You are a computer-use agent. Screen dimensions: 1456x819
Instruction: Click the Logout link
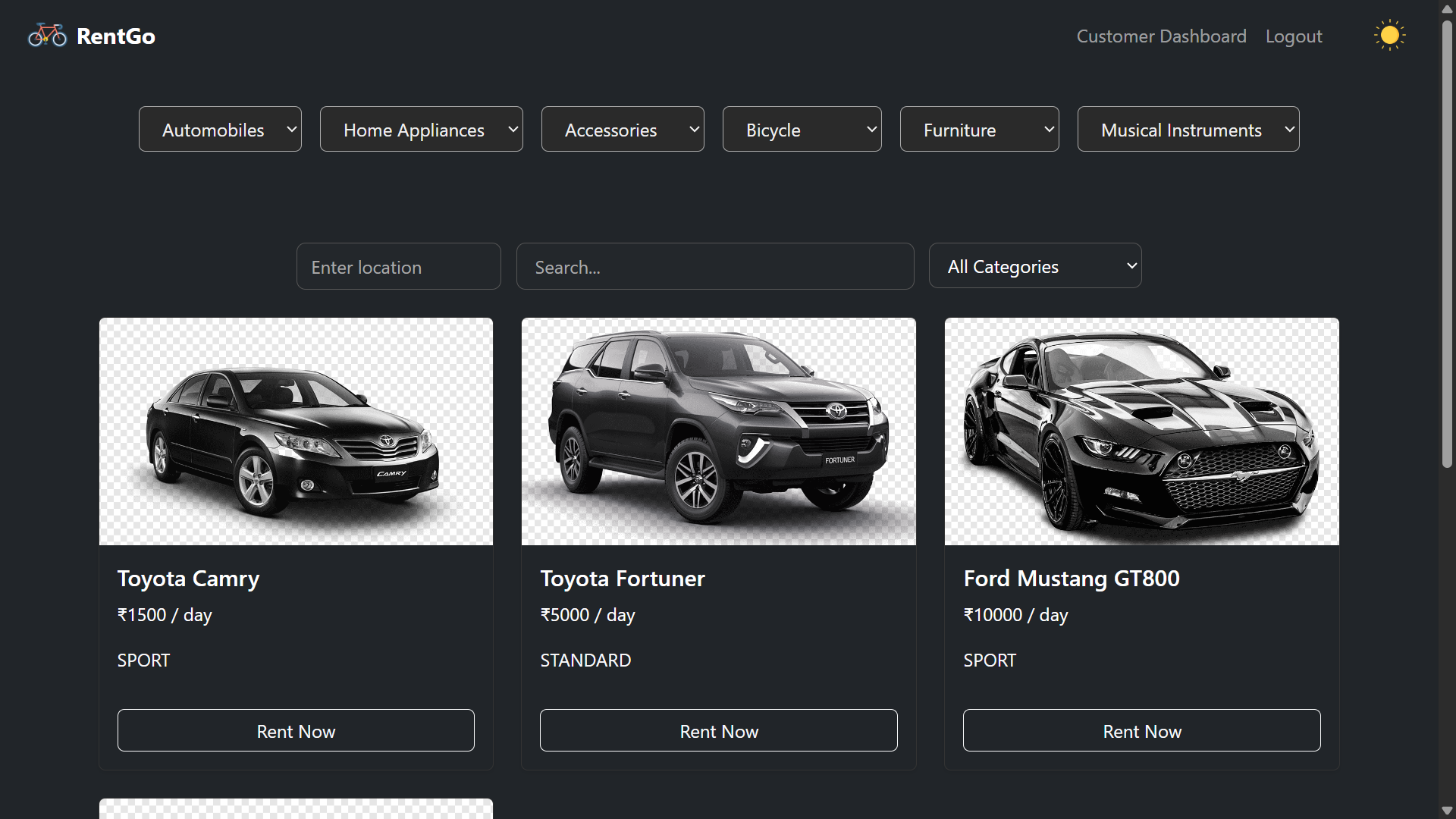click(1293, 36)
